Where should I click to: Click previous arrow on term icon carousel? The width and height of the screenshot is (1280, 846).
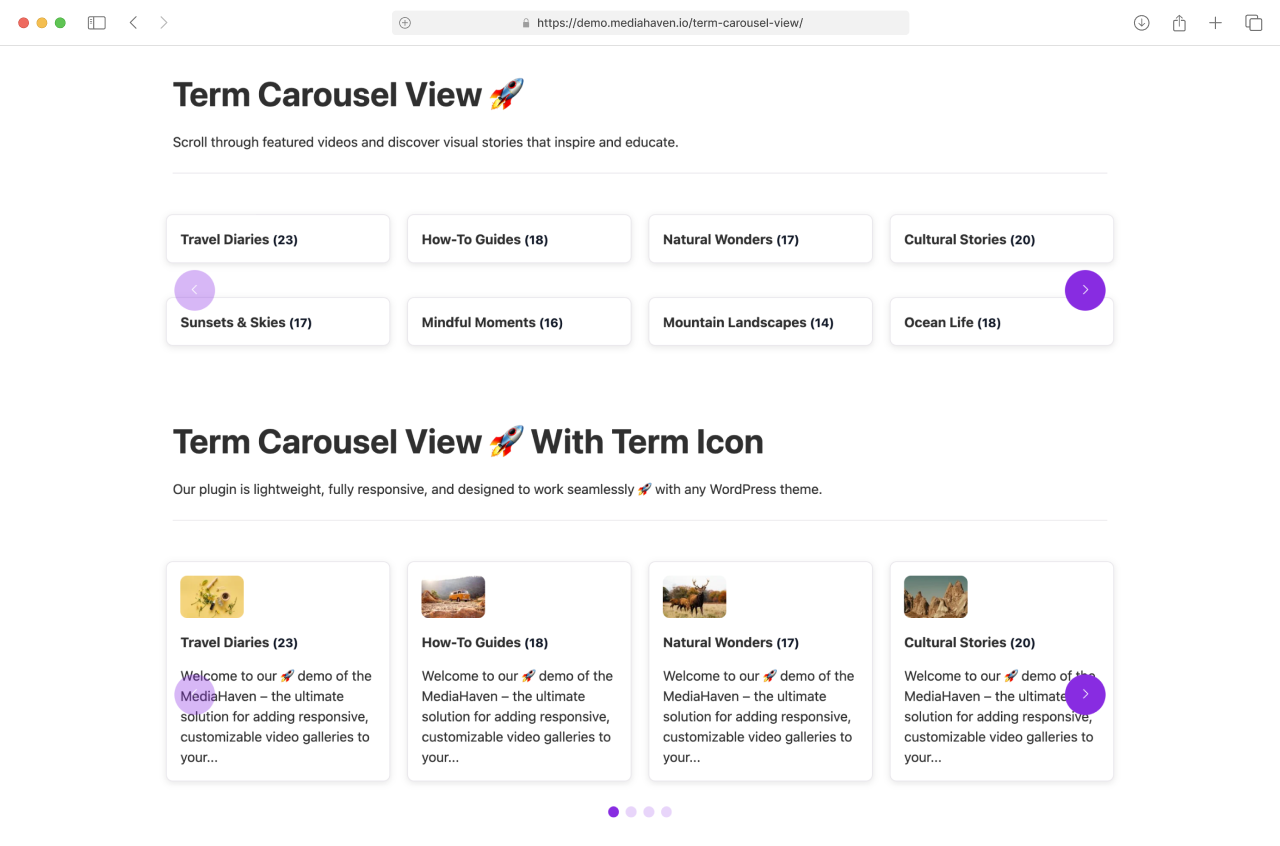(195, 695)
